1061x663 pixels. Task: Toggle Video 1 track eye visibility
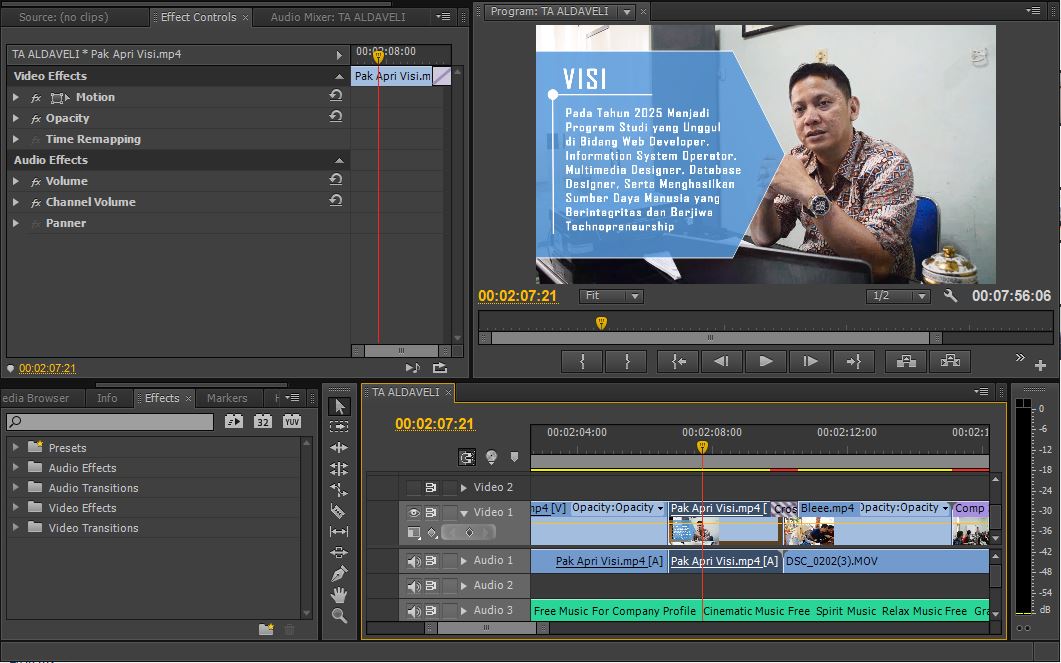[x=414, y=512]
